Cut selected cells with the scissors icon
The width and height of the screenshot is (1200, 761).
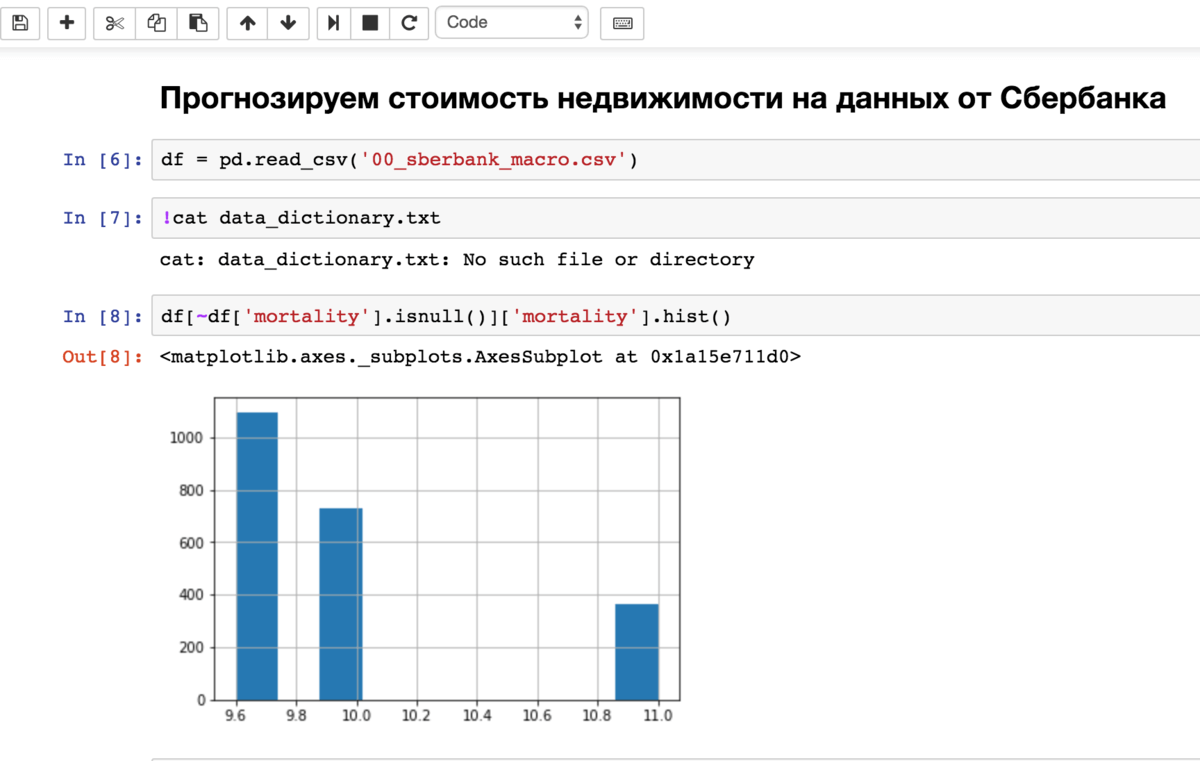[115, 22]
